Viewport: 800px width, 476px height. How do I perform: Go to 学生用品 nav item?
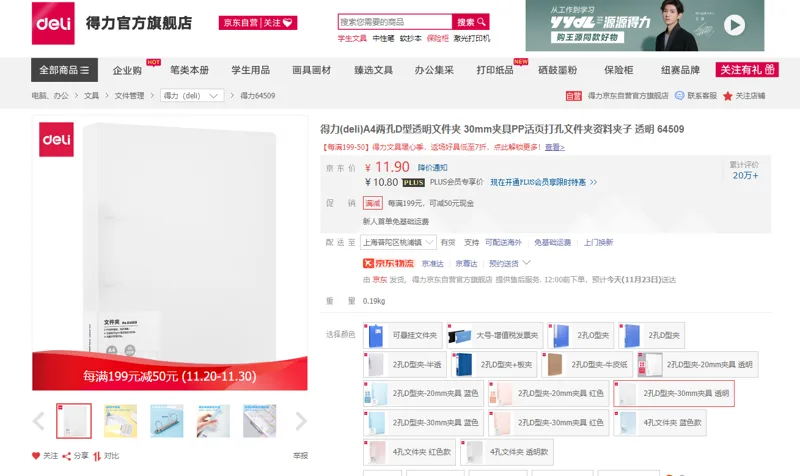(x=251, y=70)
